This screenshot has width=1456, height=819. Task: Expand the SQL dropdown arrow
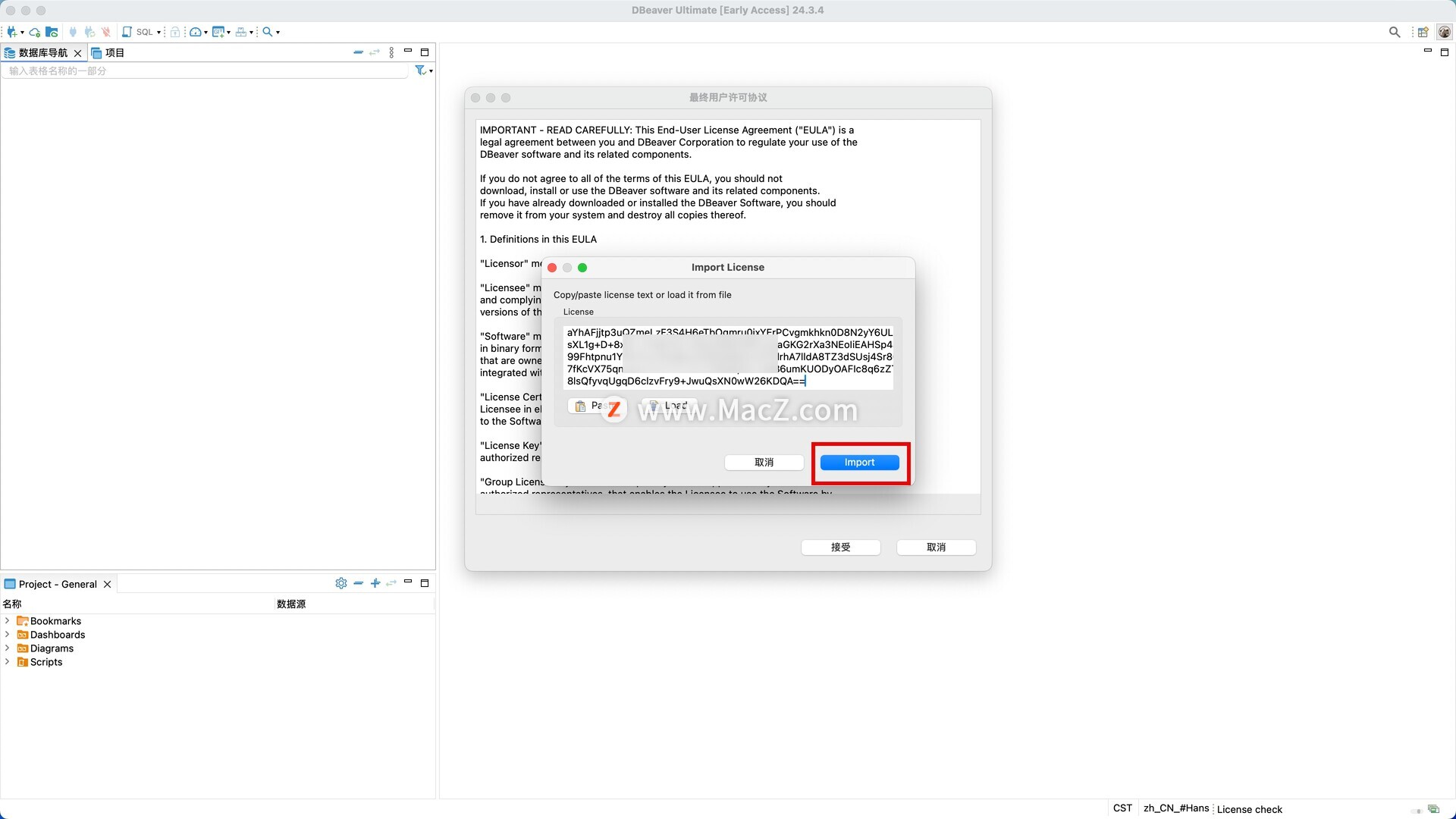158,33
